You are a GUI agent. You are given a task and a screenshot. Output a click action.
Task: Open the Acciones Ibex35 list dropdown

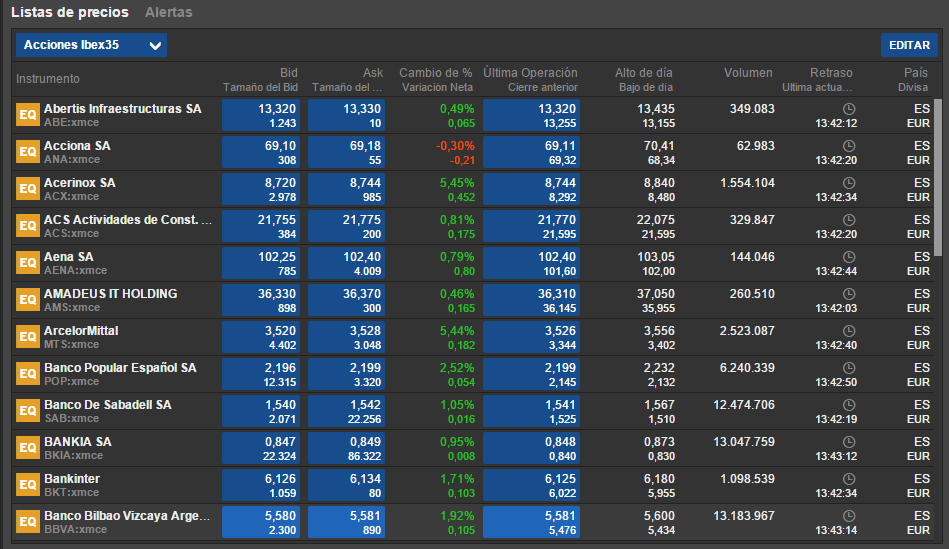pyautogui.click(x=91, y=45)
